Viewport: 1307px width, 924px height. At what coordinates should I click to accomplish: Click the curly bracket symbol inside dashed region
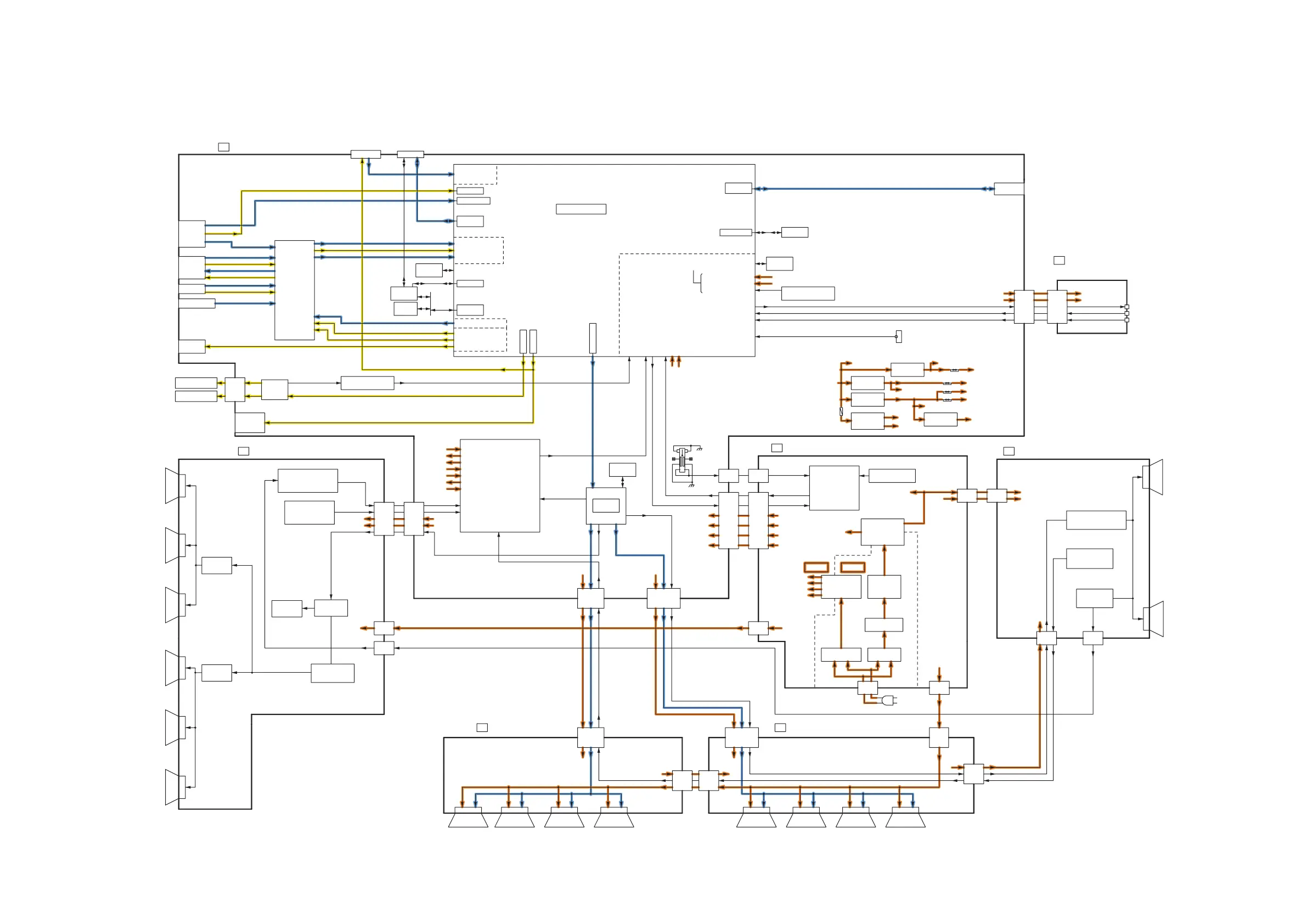click(x=698, y=282)
